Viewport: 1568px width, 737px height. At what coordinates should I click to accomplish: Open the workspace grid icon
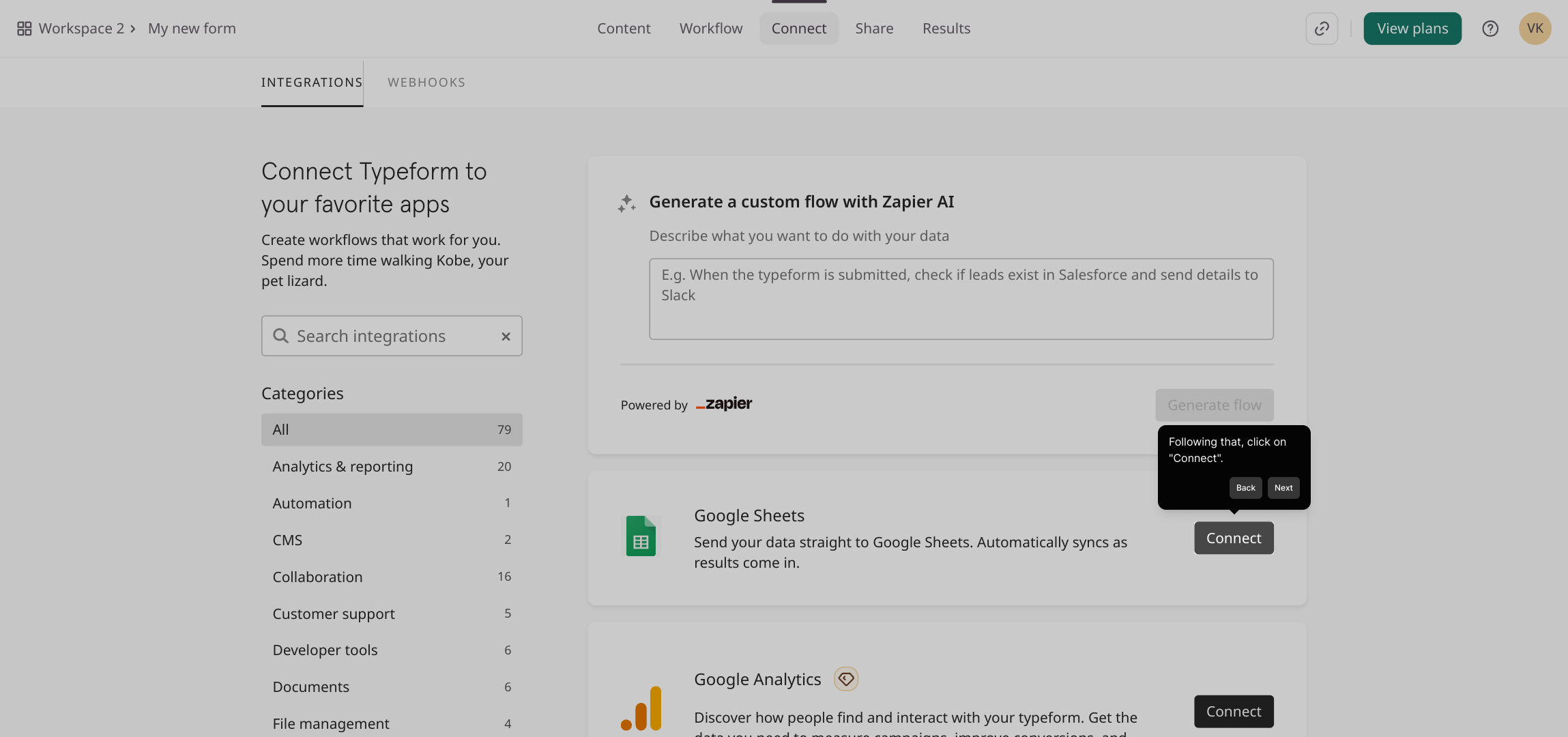[25, 29]
